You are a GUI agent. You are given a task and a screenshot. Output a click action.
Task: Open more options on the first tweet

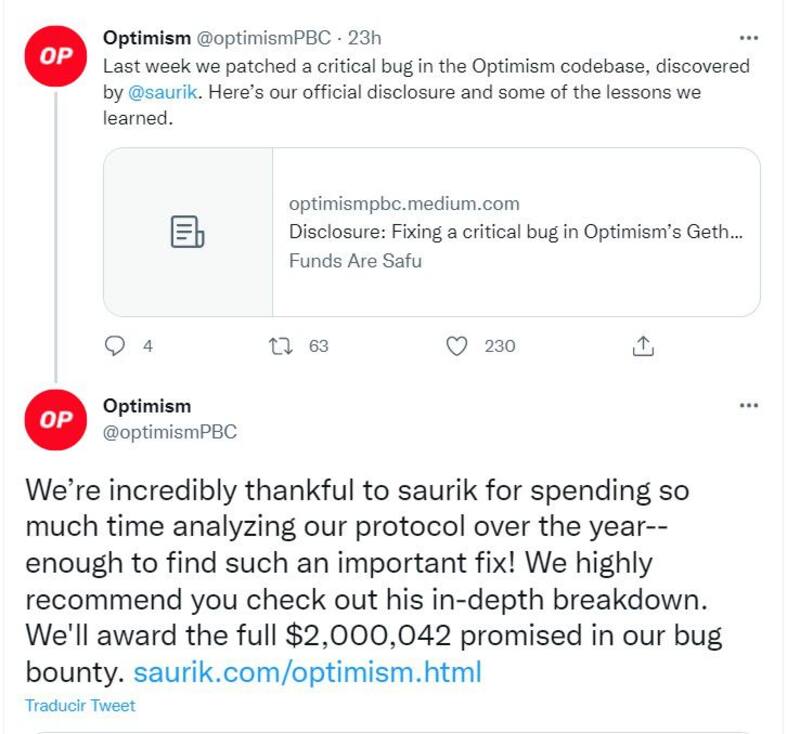click(x=748, y=38)
